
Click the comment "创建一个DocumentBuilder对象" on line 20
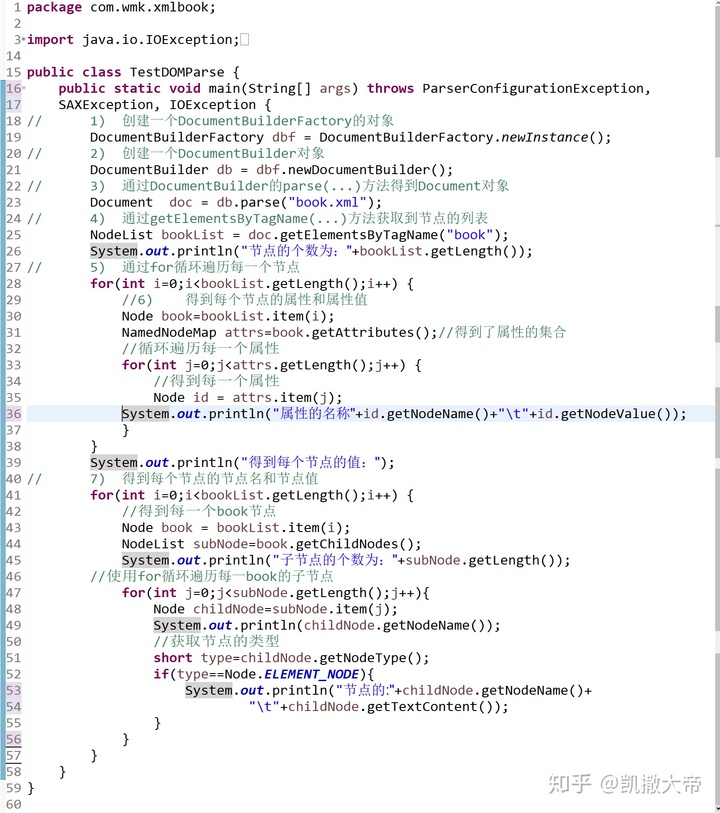[x=223, y=153]
